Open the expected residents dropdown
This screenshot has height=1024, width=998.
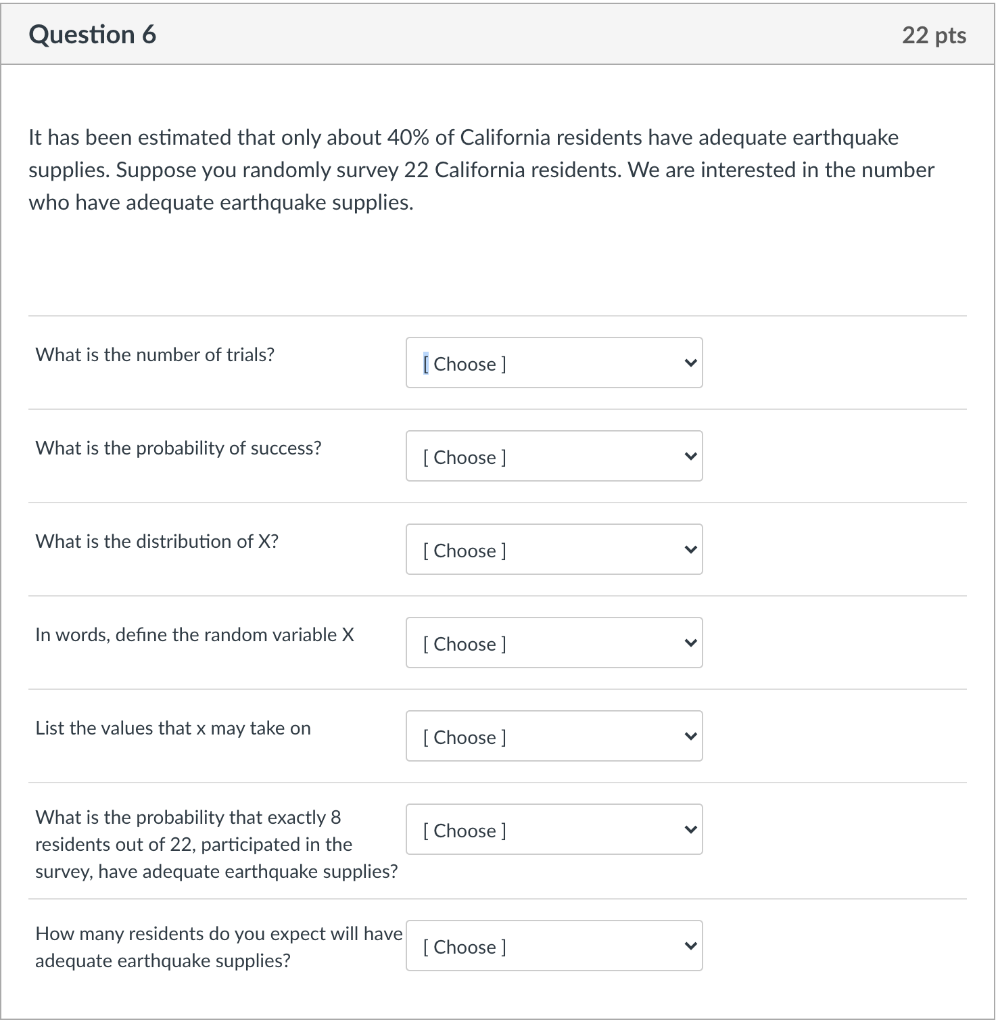[553, 946]
